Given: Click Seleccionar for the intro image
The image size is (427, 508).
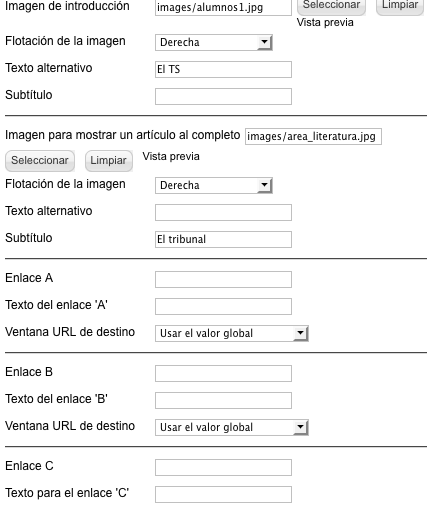Looking at the screenshot, I should [331, 6].
